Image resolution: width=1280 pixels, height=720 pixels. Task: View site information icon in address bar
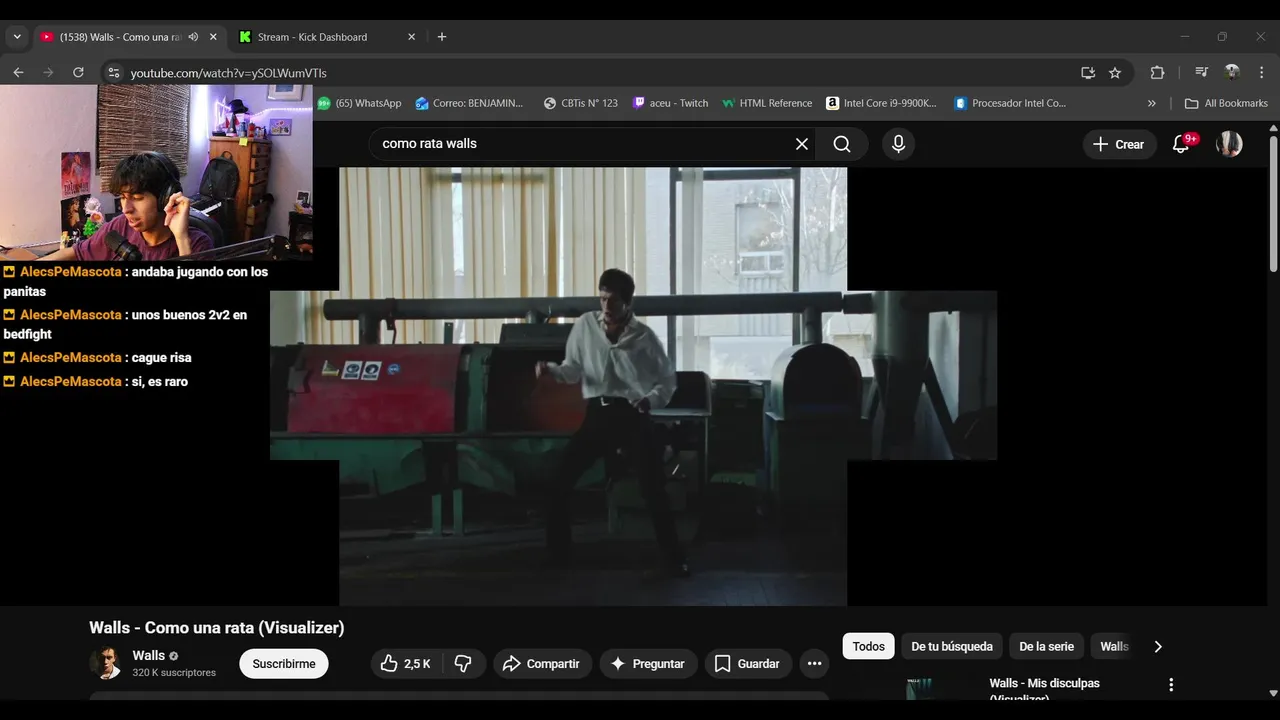click(x=113, y=73)
